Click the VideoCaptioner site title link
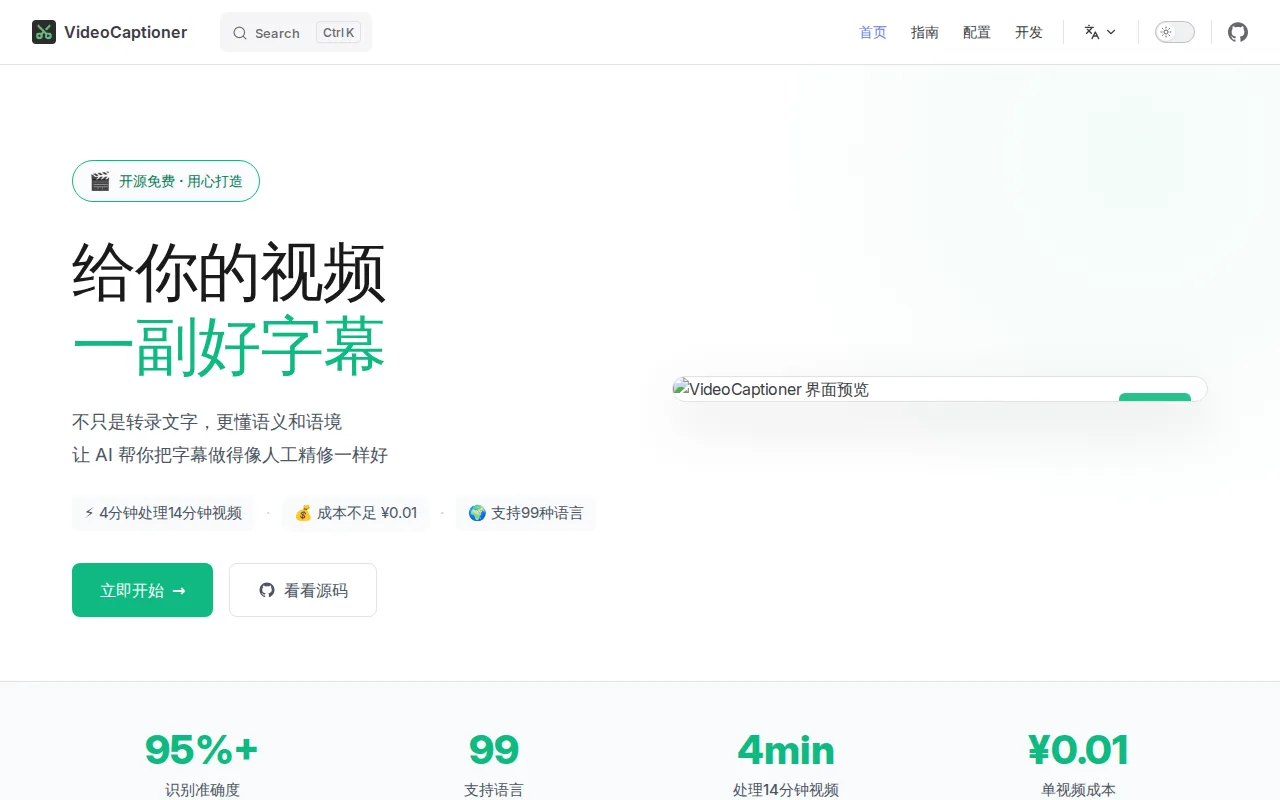1280x800 pixels. tap(126, 32)
